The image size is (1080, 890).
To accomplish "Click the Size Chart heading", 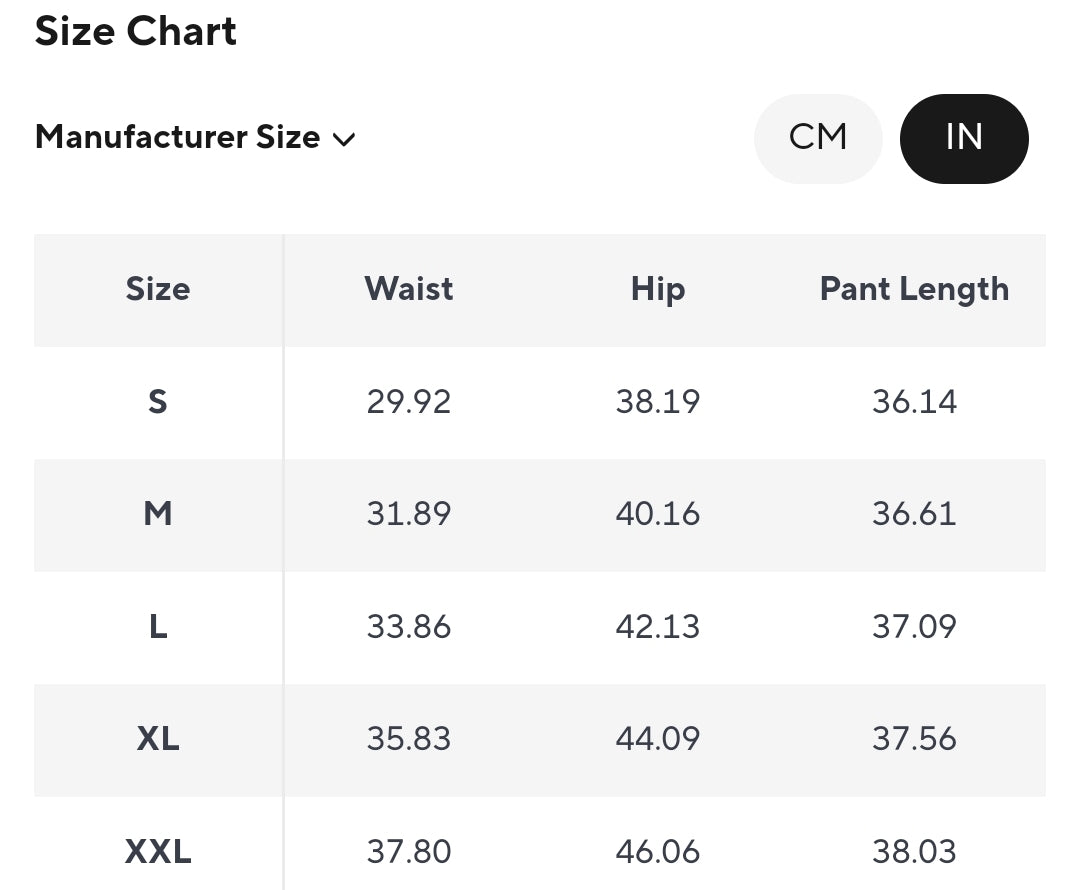I will click(136, 32).
